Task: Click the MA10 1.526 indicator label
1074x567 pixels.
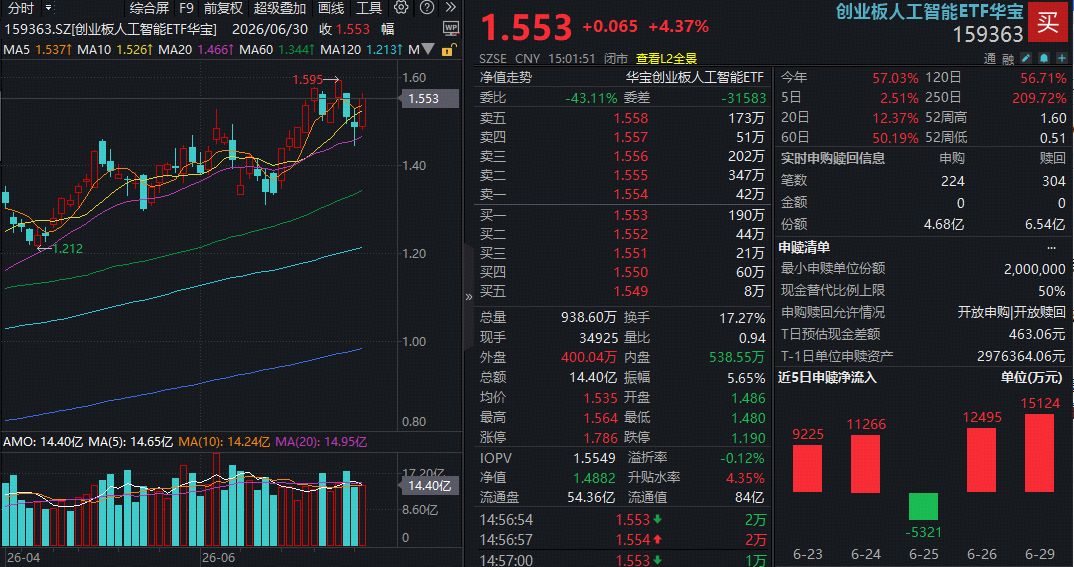Action: tap(114, 50)
